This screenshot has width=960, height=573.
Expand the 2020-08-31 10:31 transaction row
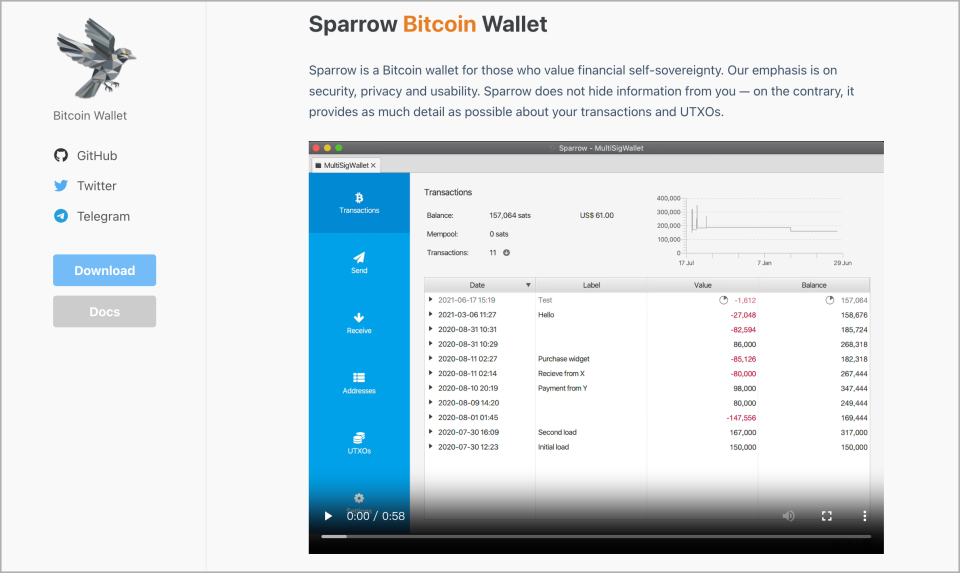[430, 329]
